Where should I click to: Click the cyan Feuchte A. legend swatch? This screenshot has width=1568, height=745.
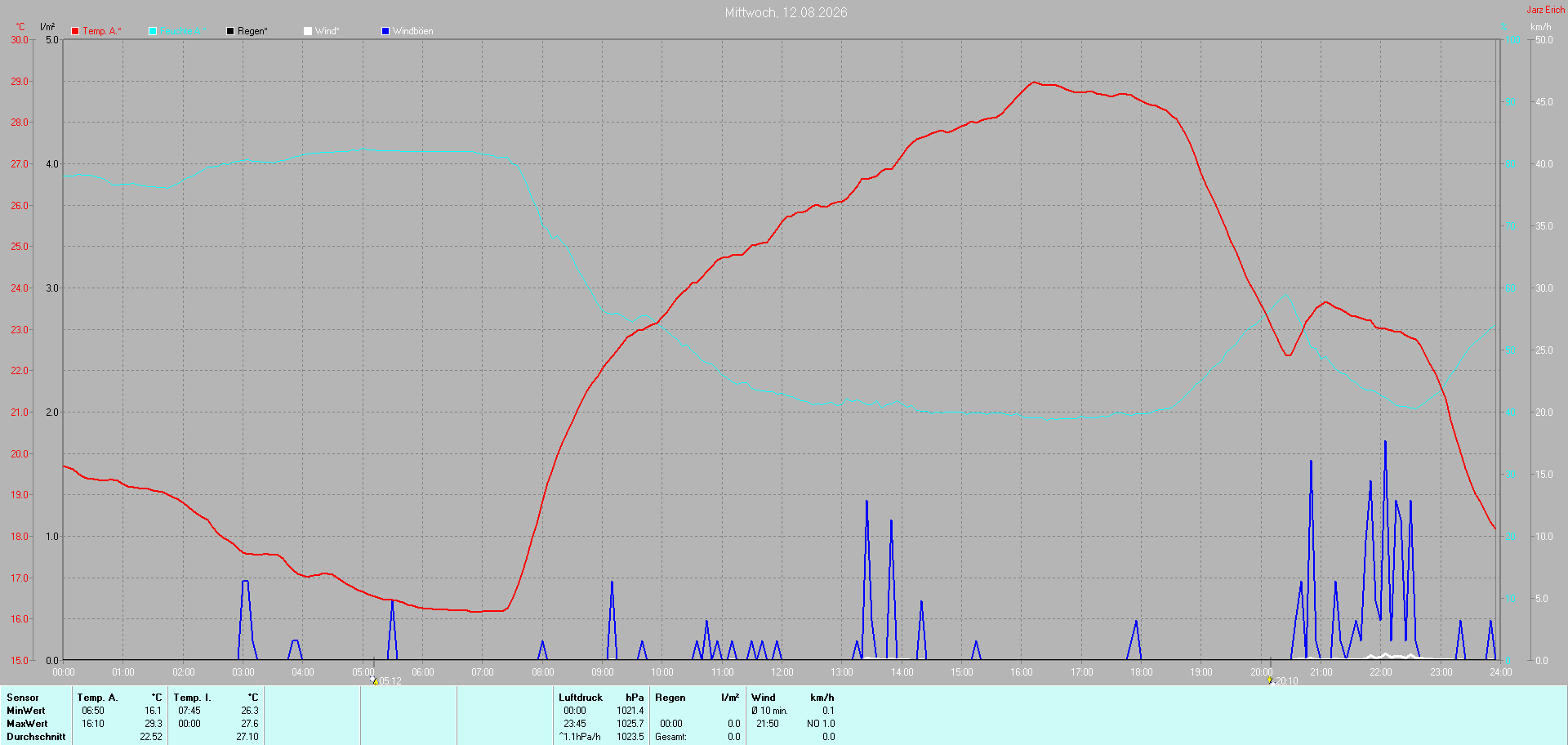coord(153,31)
